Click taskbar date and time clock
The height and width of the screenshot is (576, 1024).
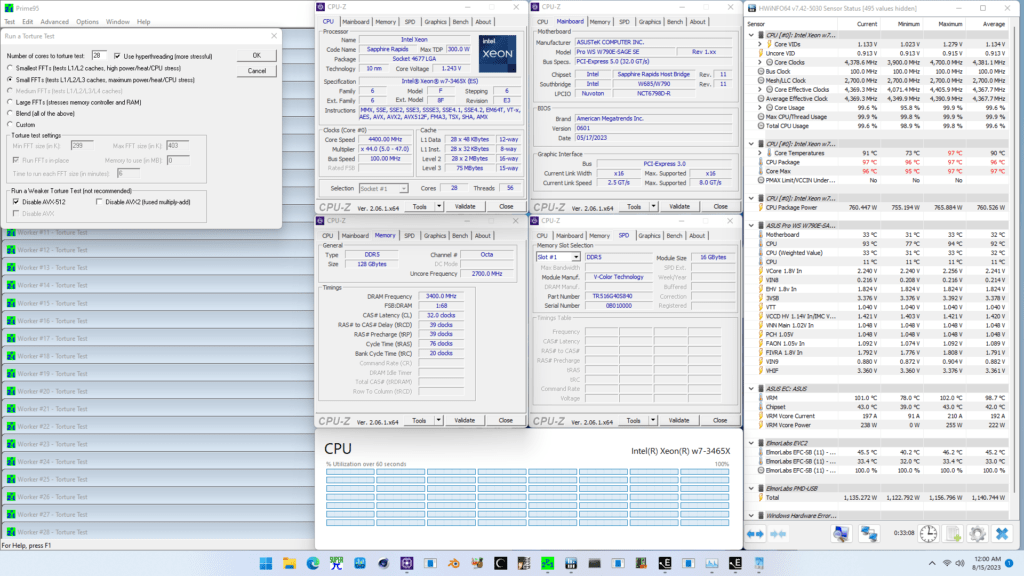coord(987,564)
